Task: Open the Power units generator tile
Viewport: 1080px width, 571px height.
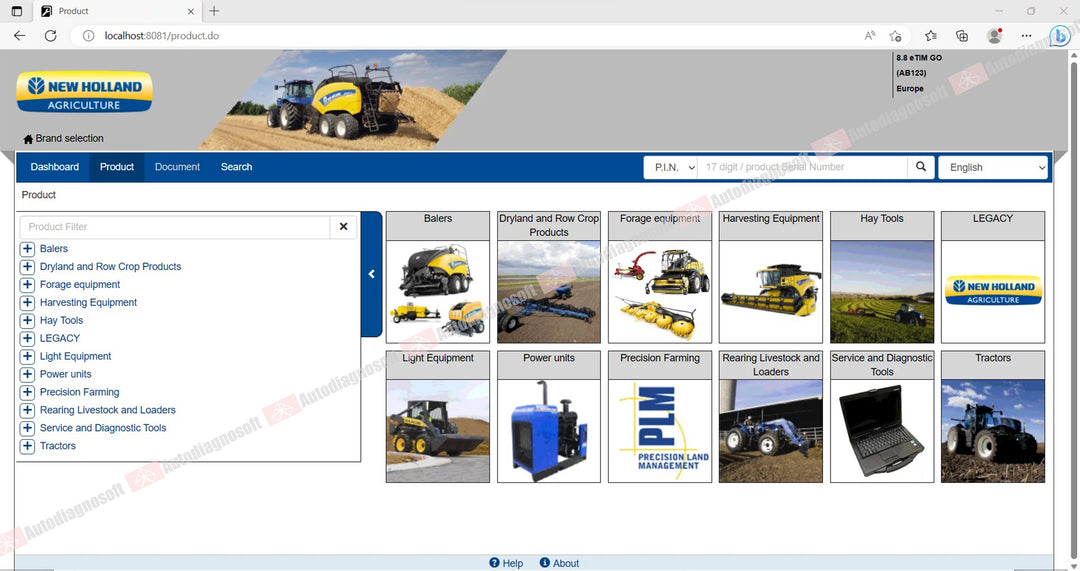Action: 549,417
